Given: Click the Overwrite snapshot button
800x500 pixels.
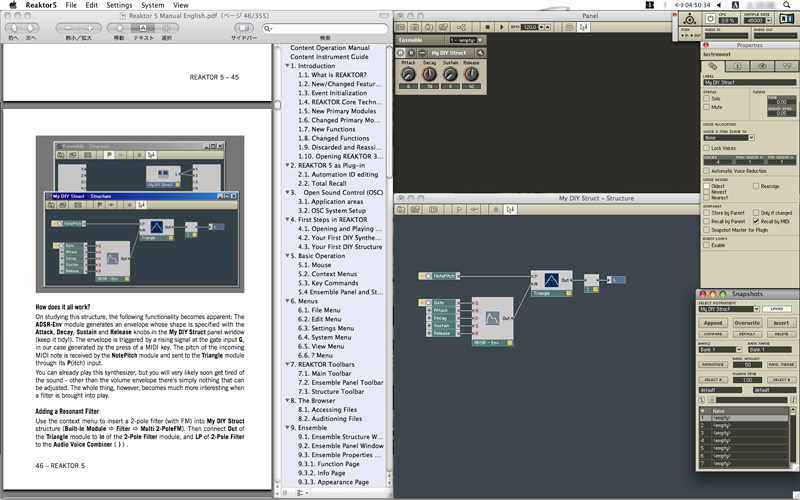Looking at the screenshot, I should [747, 323].
